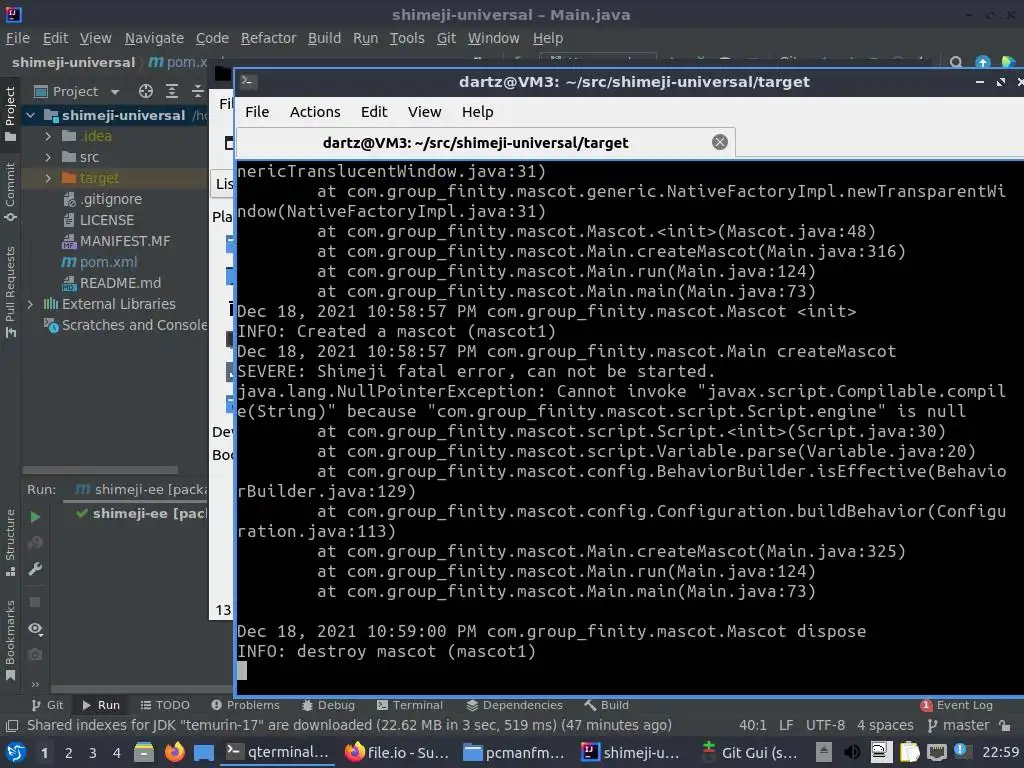Toggle the Pull Requests side panel
1024x768 pixels.
(10, 292)
